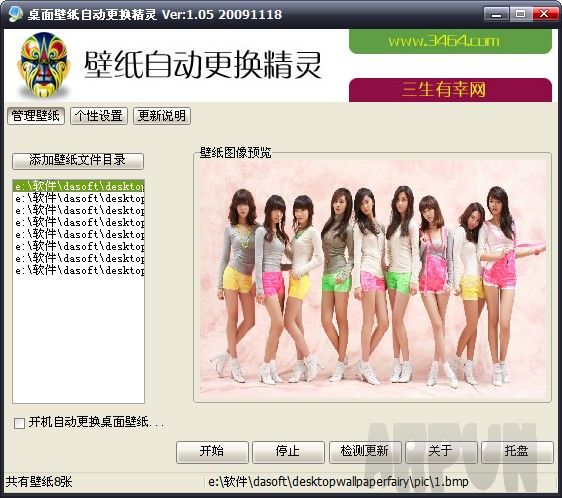Screen dimensions: 562x498
Task: Click the app icon in title bar
Action: click(x=15, y=14)
